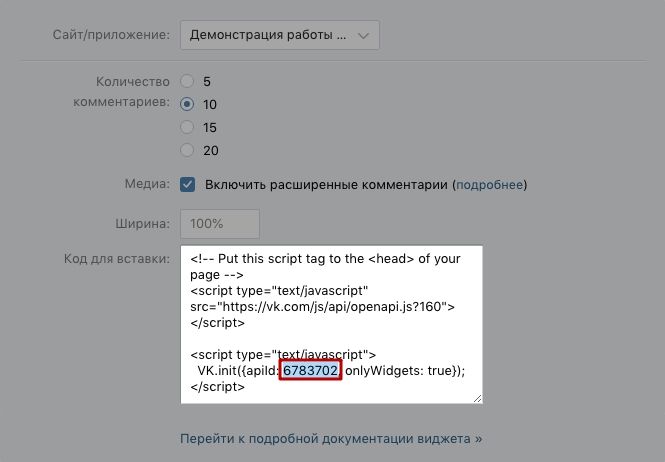Open Перейти к подробной документации виджета link
The image size is (665, 462).
331,438
